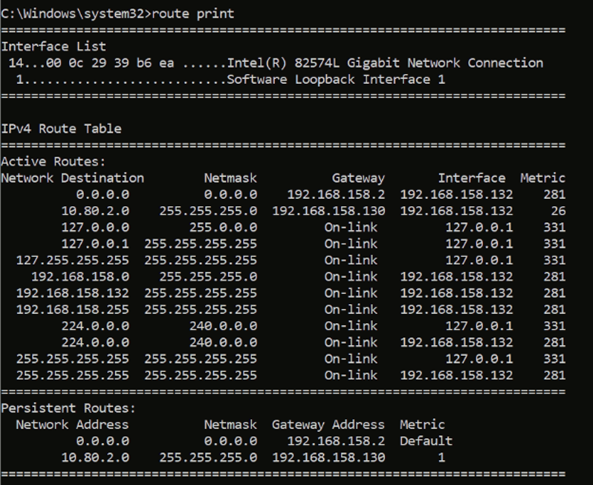
Task: Select gateway 192.168.158.130 in Persistent Routes
Action: pyautogui.click(x=329, y=457)
